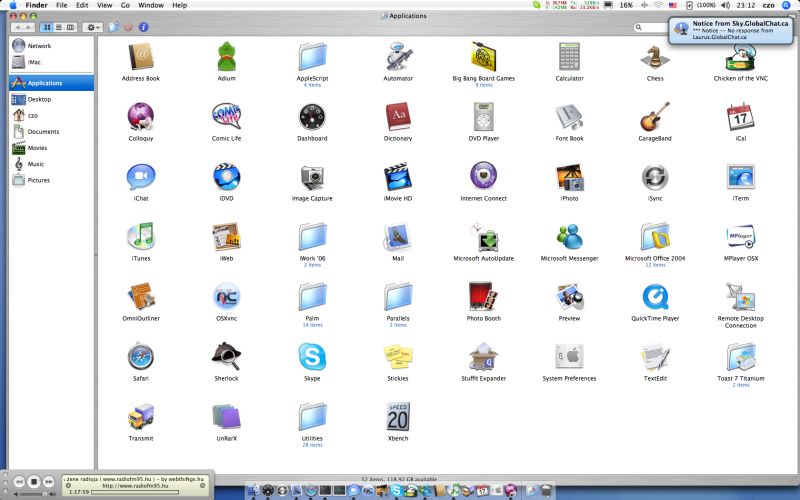Open the Utilities folder
Screen dimensions: 800x500
312,416
